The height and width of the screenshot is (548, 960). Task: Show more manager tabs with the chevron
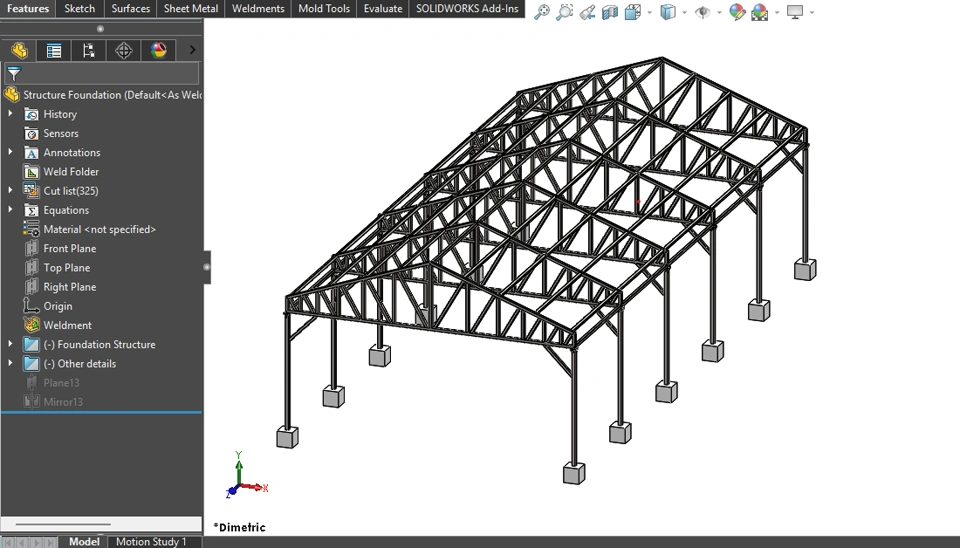(x=192, y=50)
